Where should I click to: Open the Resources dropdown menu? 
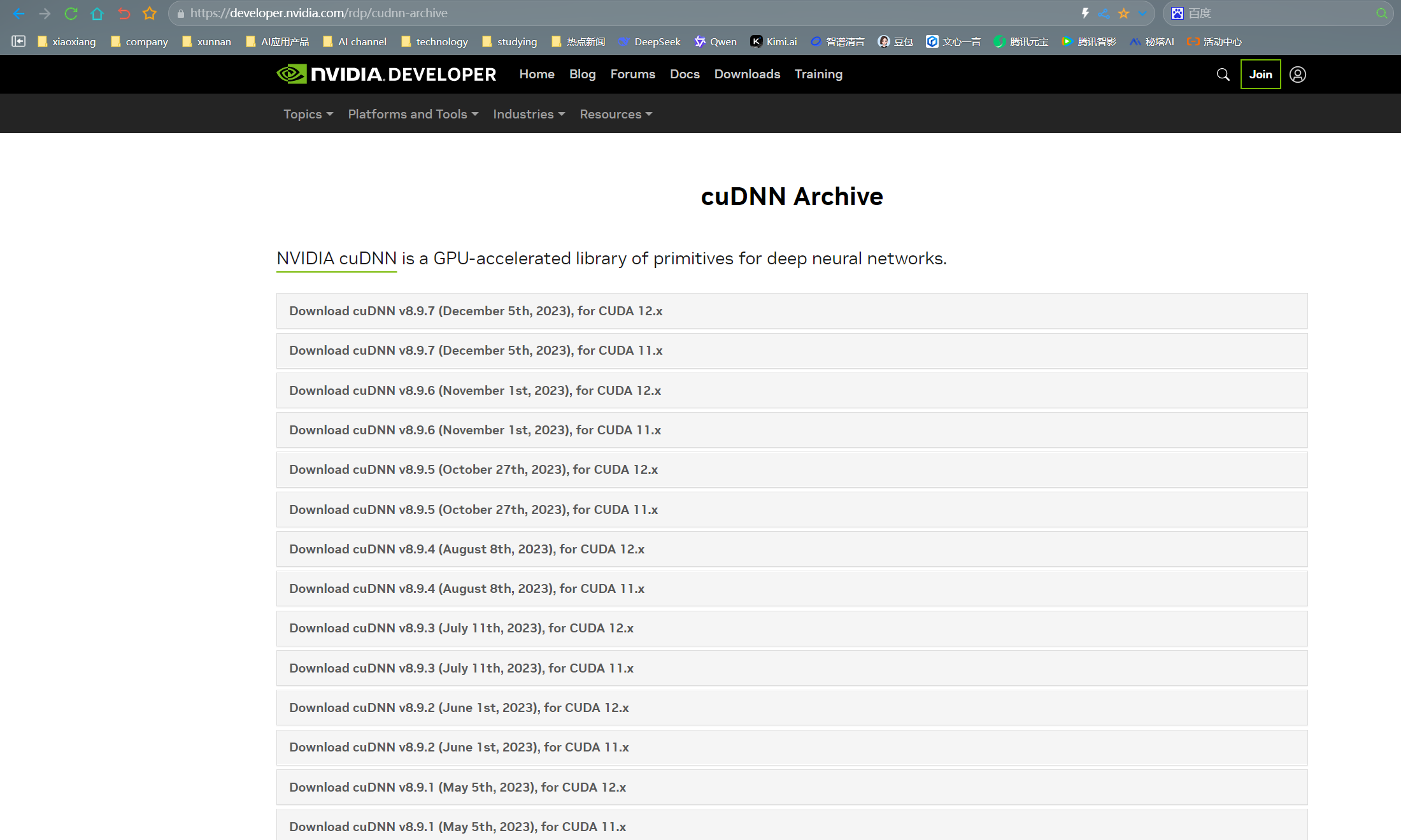point(616,114)
